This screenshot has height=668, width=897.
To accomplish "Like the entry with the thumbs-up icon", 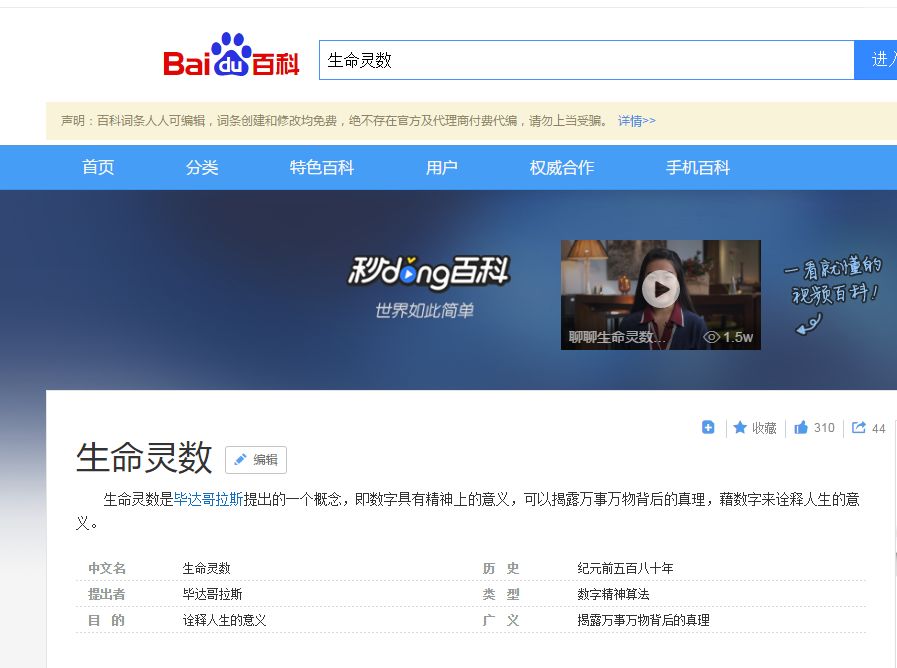I will tap(802, 427).
